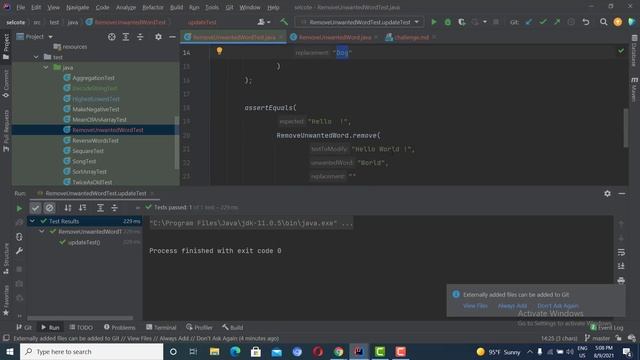Image resolution: width=640 pixels, height=360 pixels.
Task: Toggle the Project side tool window
Action: (6, 47)
